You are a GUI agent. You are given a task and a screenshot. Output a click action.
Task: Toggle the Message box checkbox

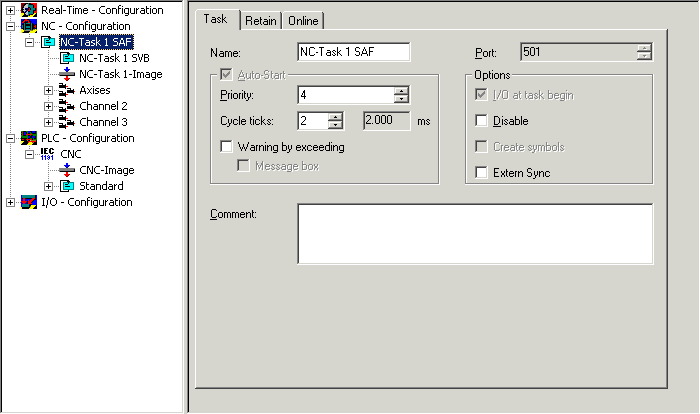coord(243,166)
